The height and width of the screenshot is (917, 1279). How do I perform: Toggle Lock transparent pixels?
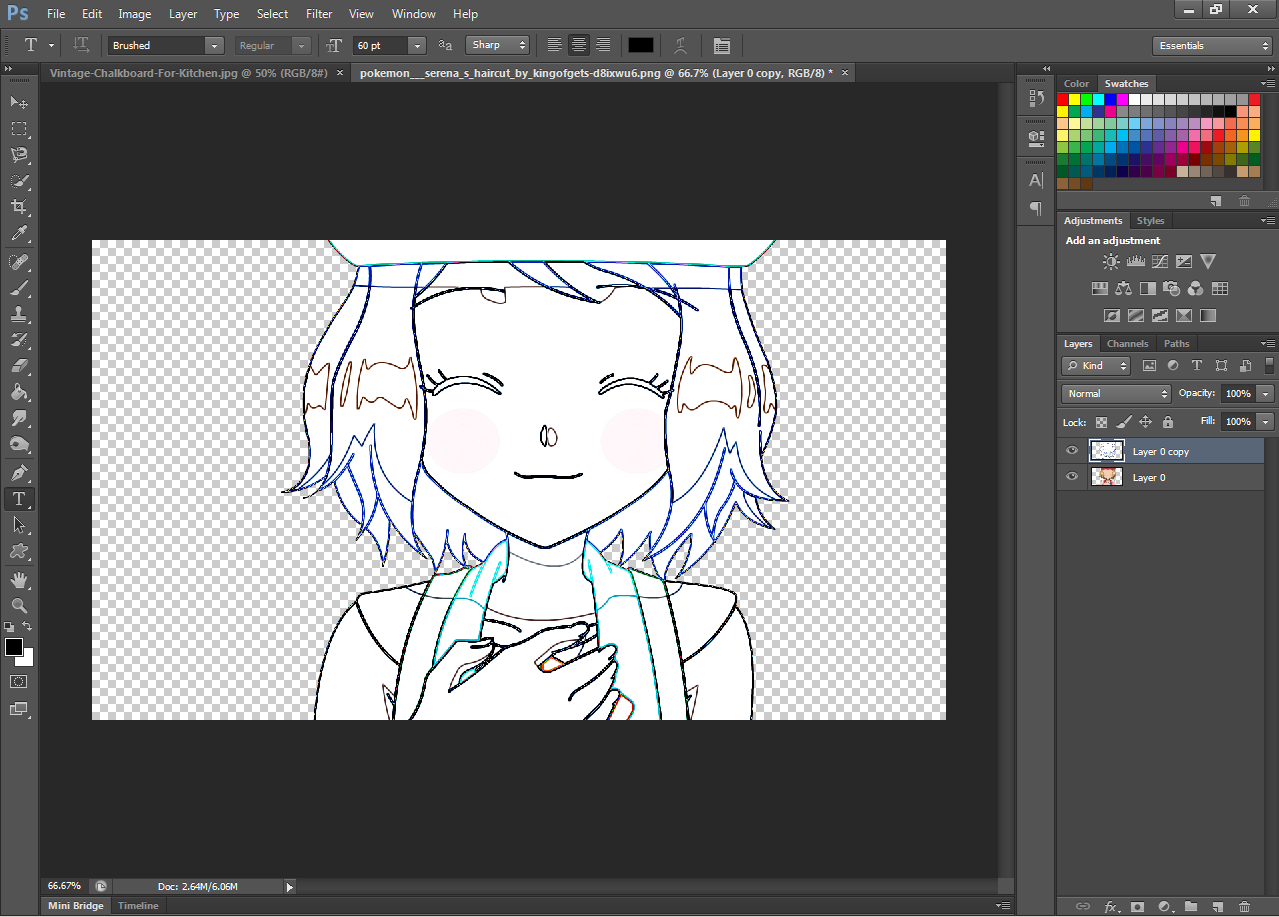pos(1102,422)
